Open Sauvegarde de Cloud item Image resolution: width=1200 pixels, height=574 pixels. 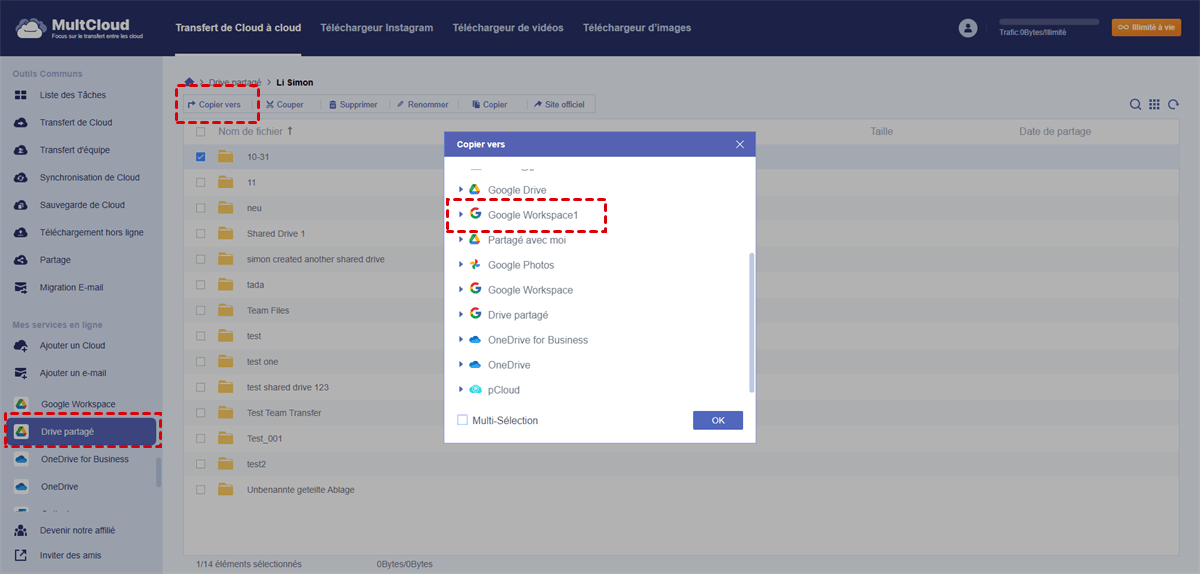tap(82, 205)
